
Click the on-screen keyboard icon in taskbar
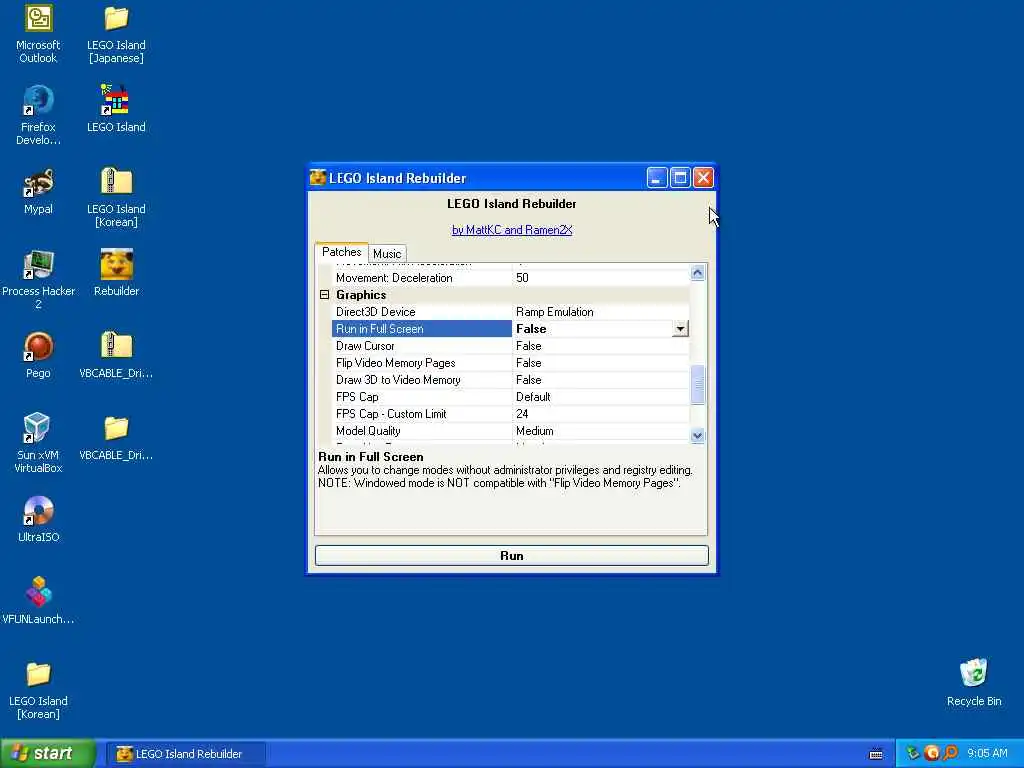(876, 754)
